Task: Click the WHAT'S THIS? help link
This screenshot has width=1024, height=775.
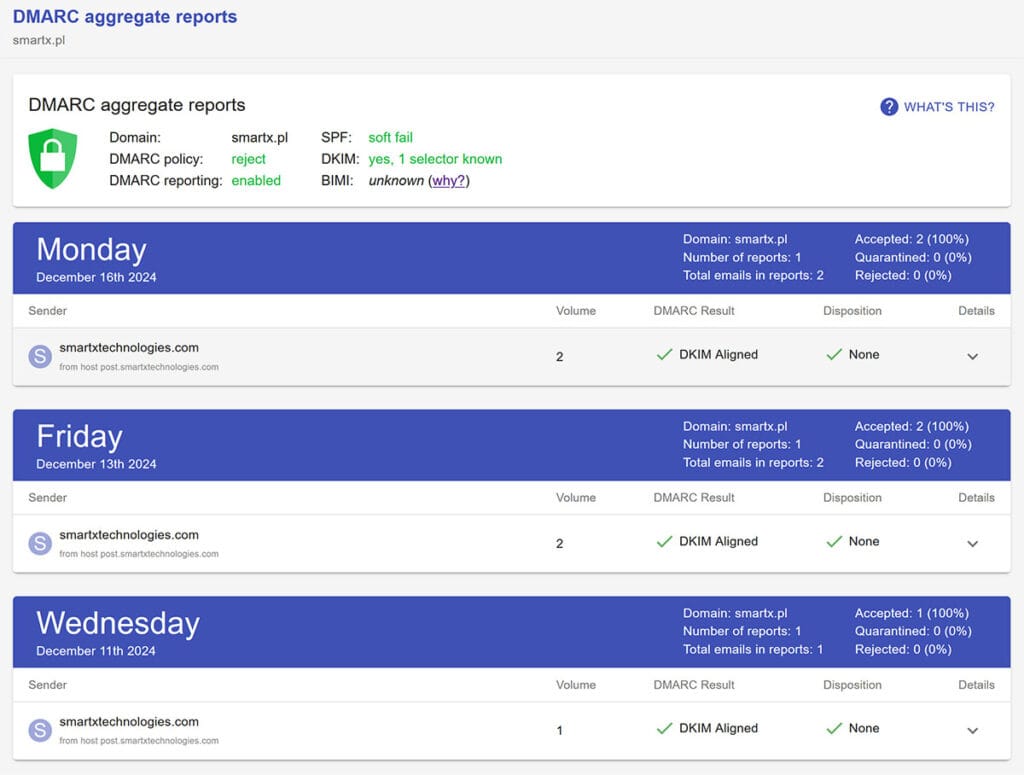Action: click(948, 107)
